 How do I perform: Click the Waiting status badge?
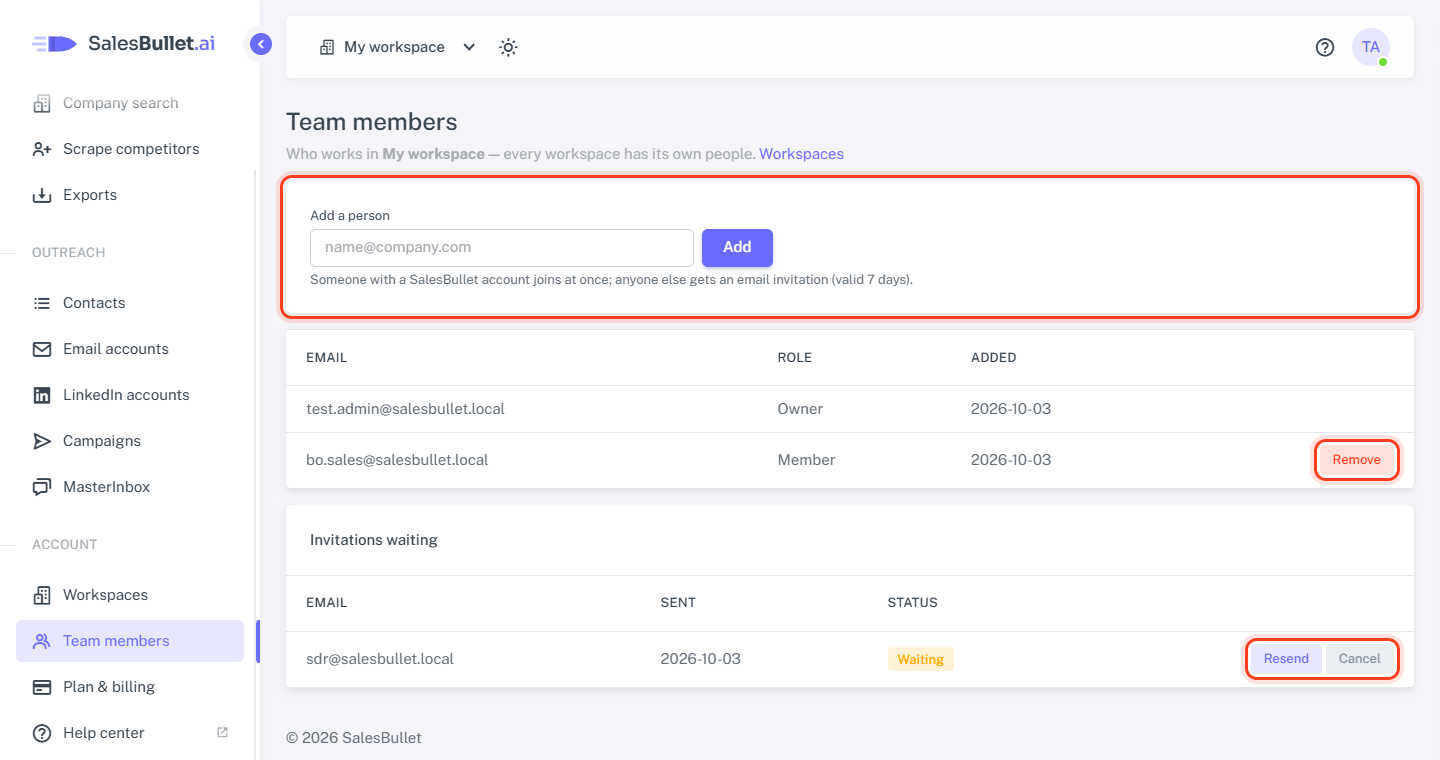tap(920, 659)
